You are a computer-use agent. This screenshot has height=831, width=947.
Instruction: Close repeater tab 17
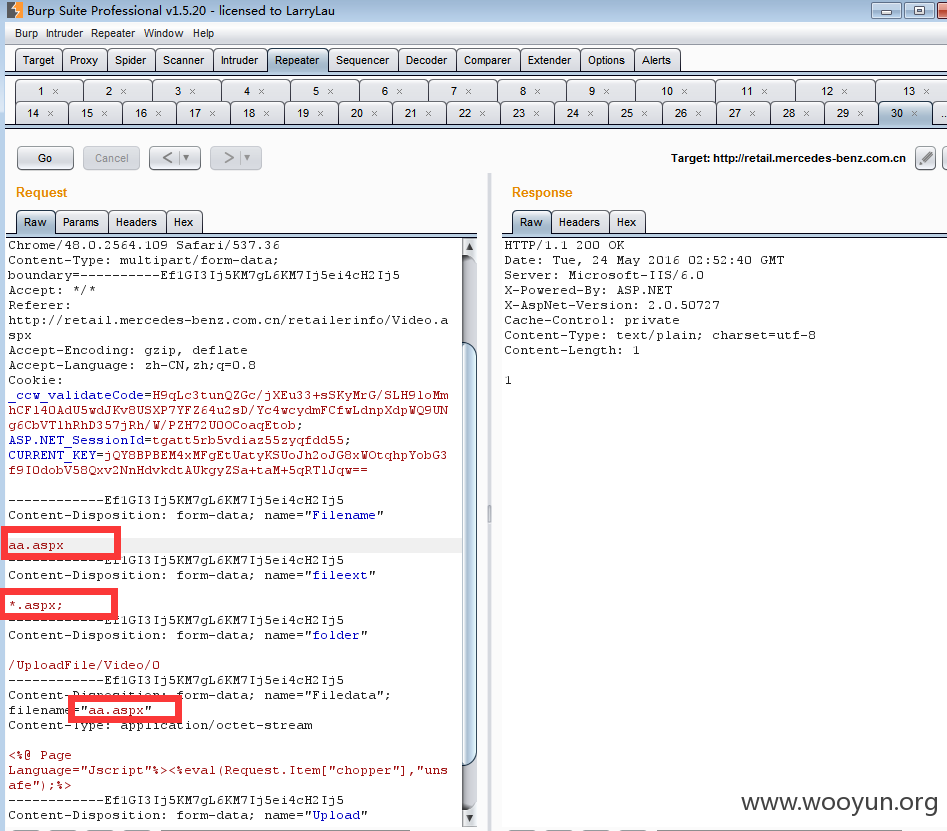pyautogui.click(x=213, y=114)
